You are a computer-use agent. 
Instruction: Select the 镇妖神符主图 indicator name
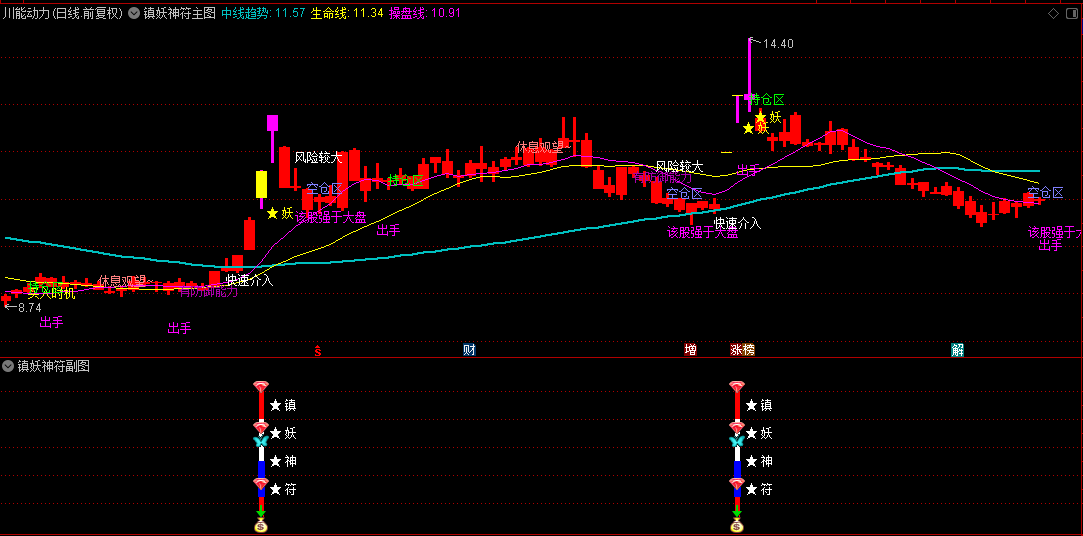click(180, 13)
